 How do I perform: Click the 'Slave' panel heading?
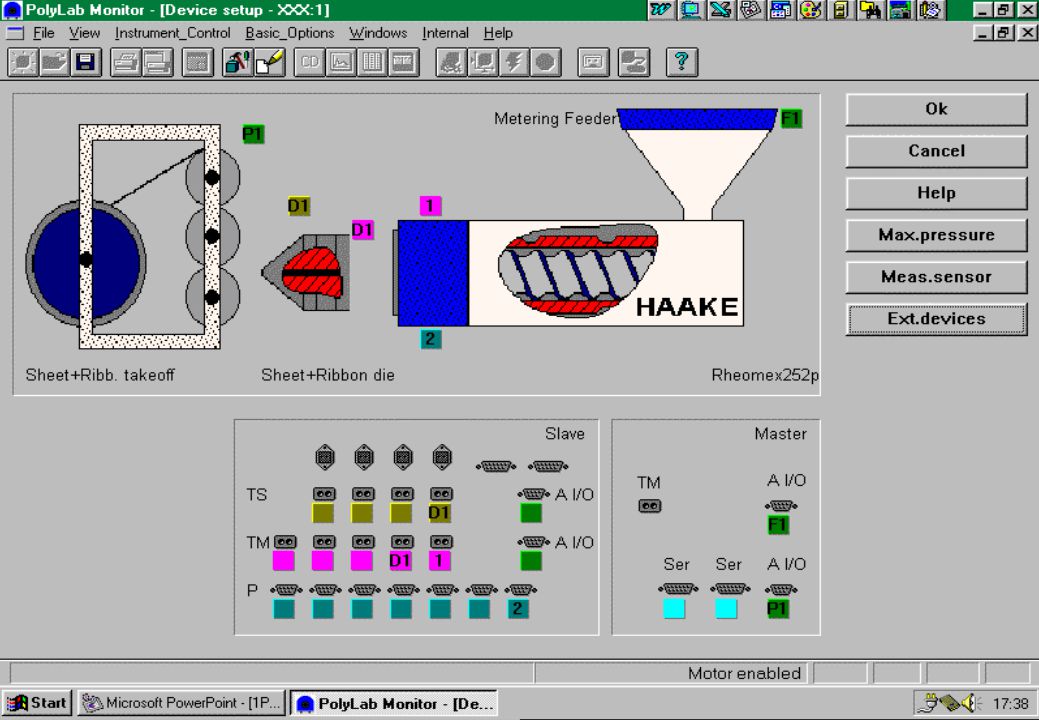pyautogui.click(x=565, y=434)
